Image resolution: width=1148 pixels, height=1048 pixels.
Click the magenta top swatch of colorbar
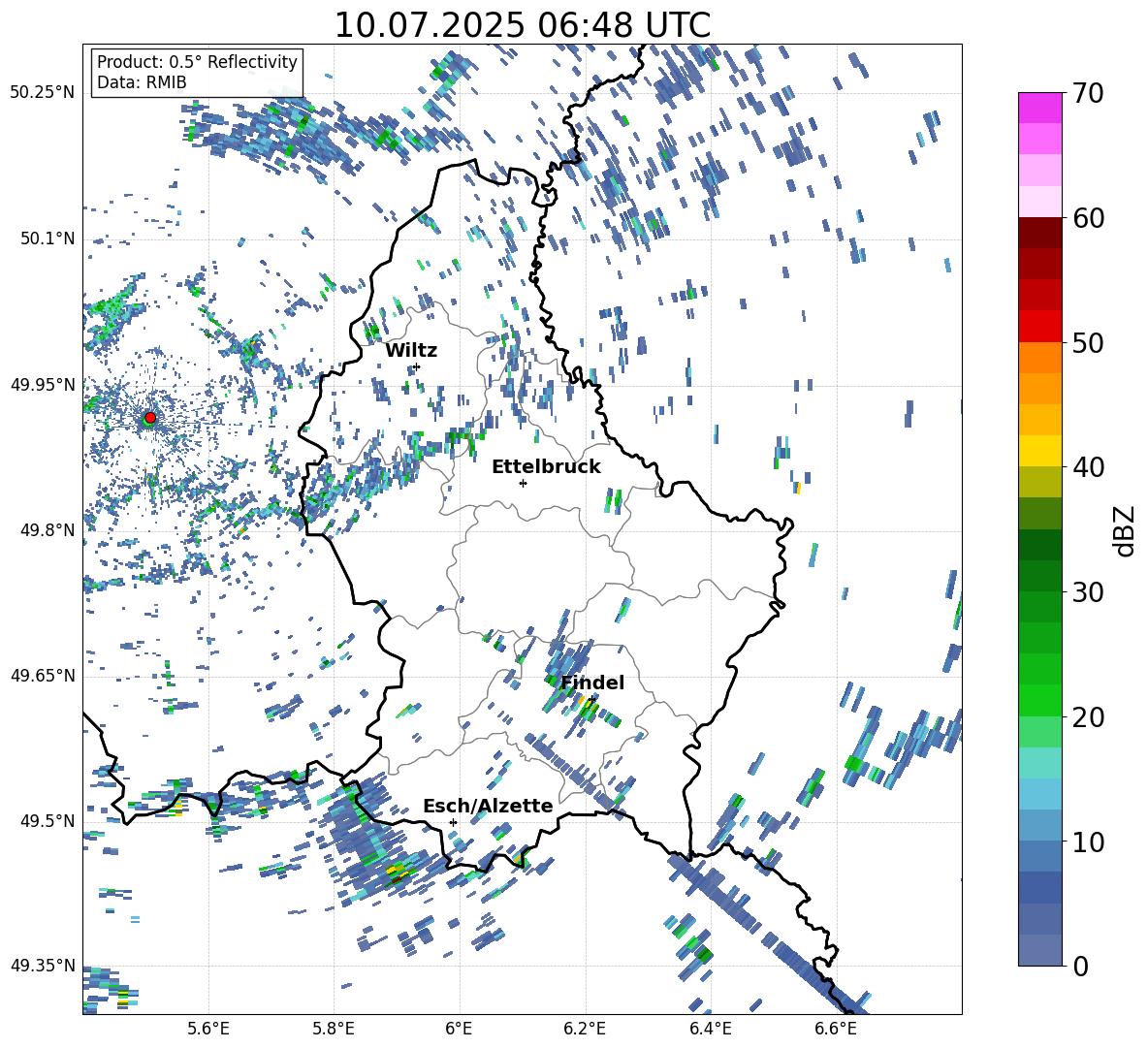point(1039,108)
